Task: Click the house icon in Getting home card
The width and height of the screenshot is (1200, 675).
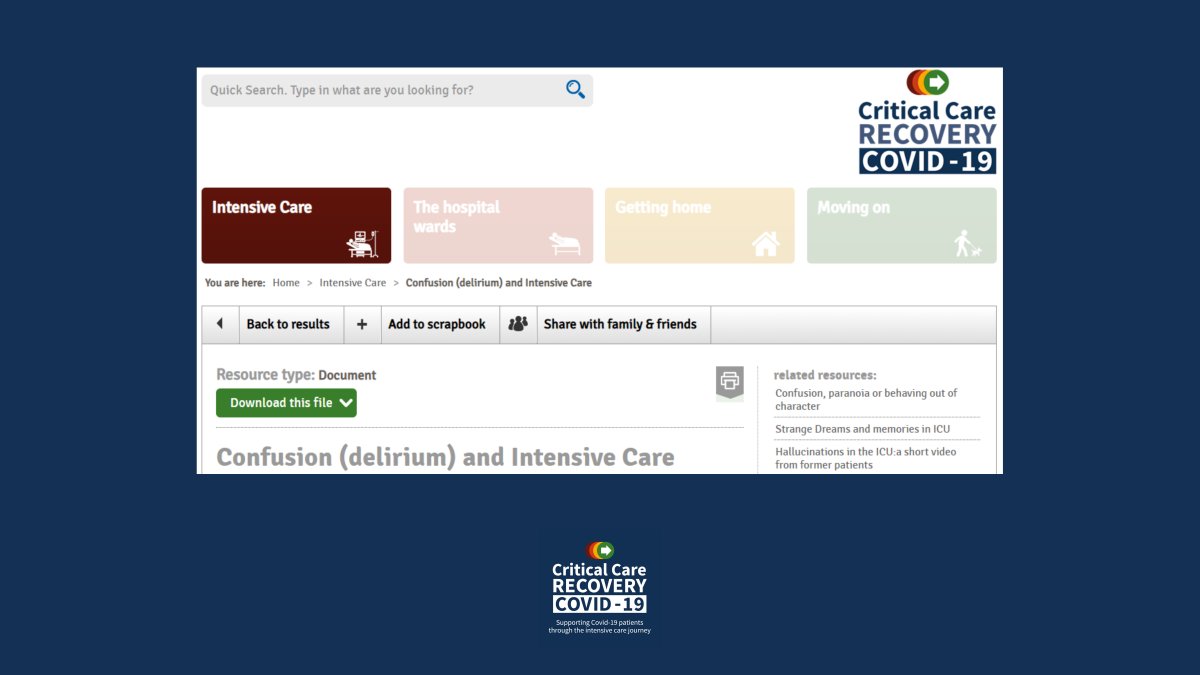Action: coord(766,243)
